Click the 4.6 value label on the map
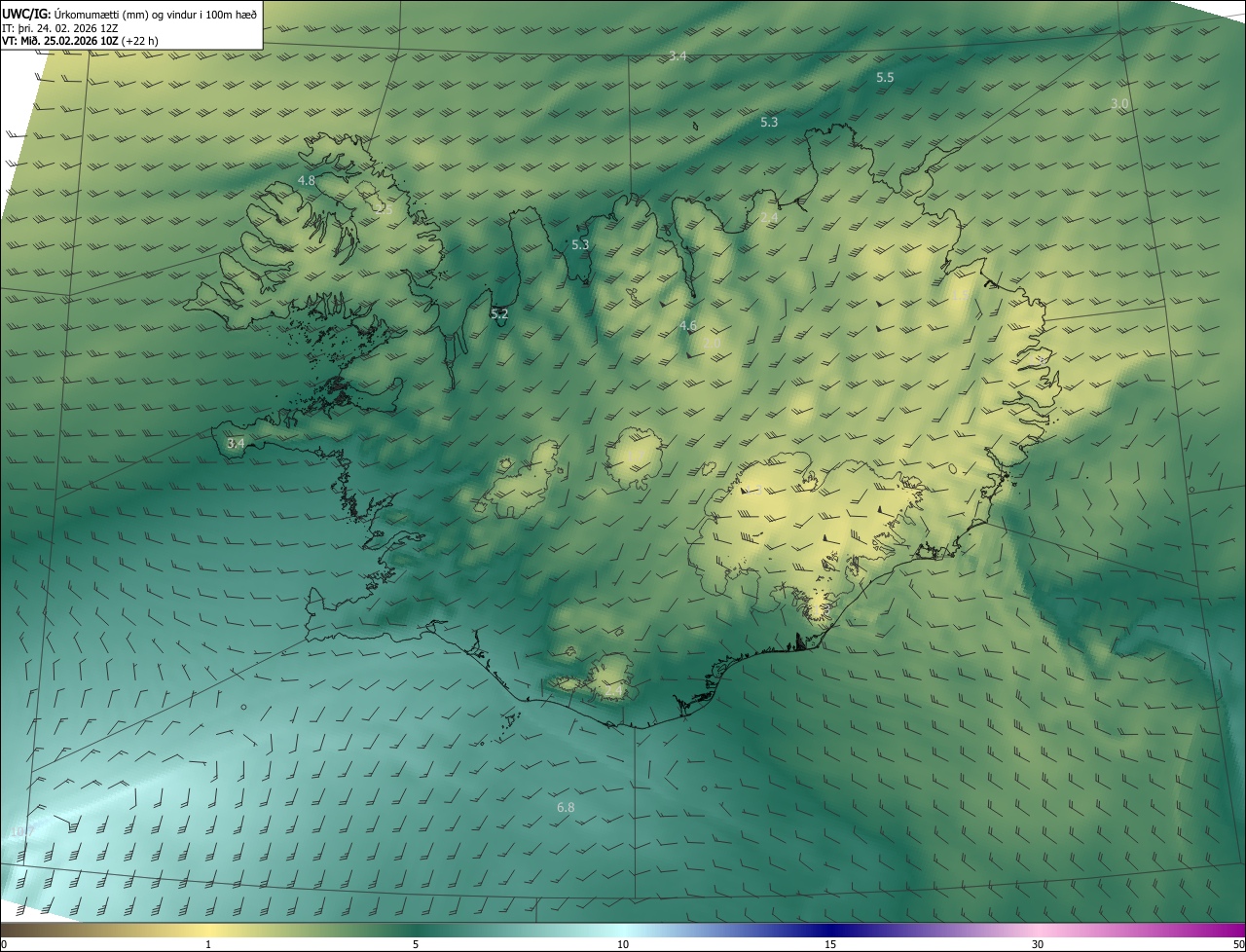 click(687, 326)
